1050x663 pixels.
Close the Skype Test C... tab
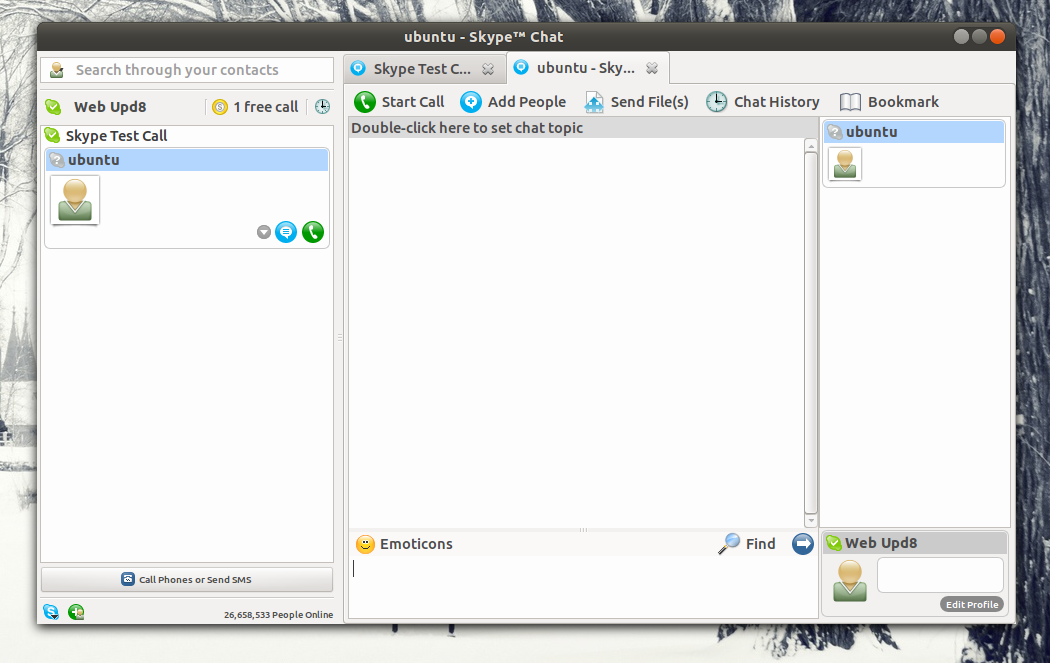coord(488,69)
